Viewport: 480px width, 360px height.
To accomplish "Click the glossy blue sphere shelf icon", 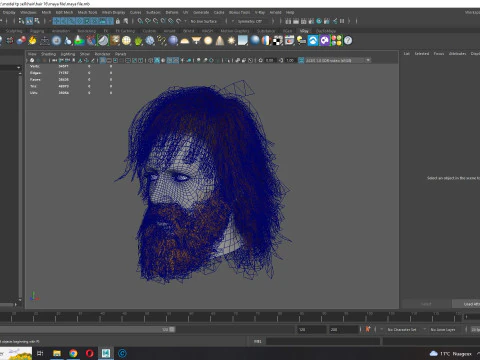I will click(255, 41).
